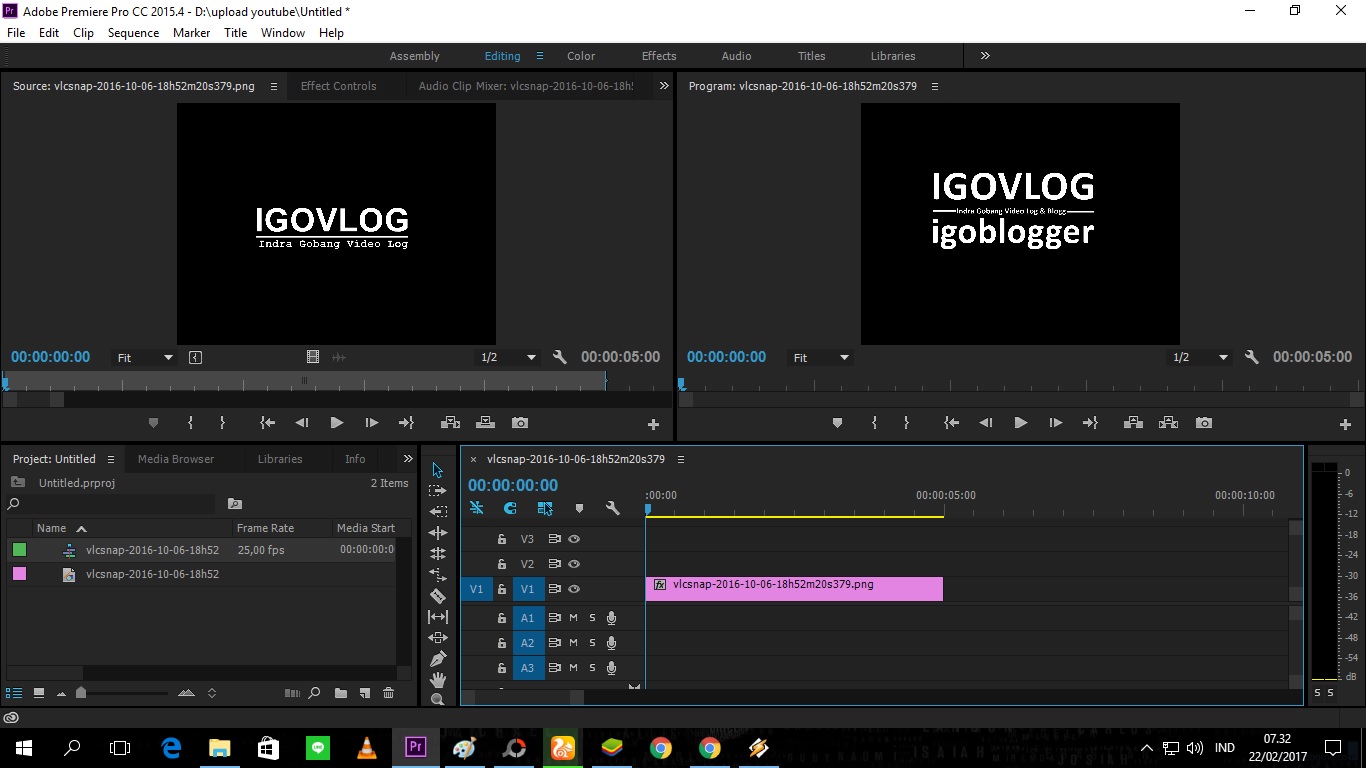Screen dimensions: 1366x768
Task: Solo audio track A1
Action: coord(592,617)
